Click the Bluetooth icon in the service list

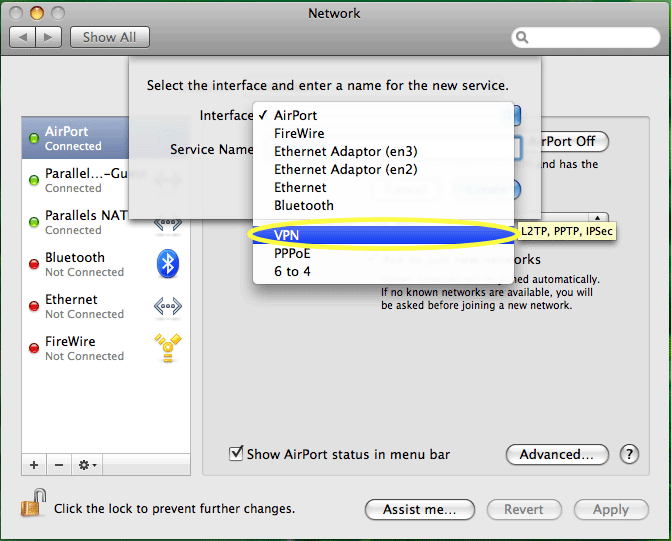(x=168, y=264)
